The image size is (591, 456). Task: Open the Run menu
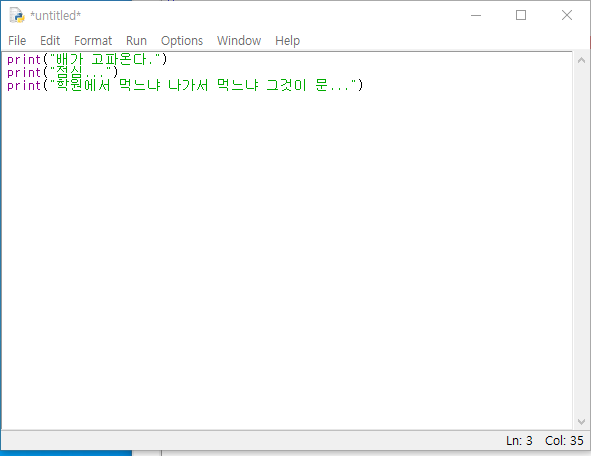[136, 40]
